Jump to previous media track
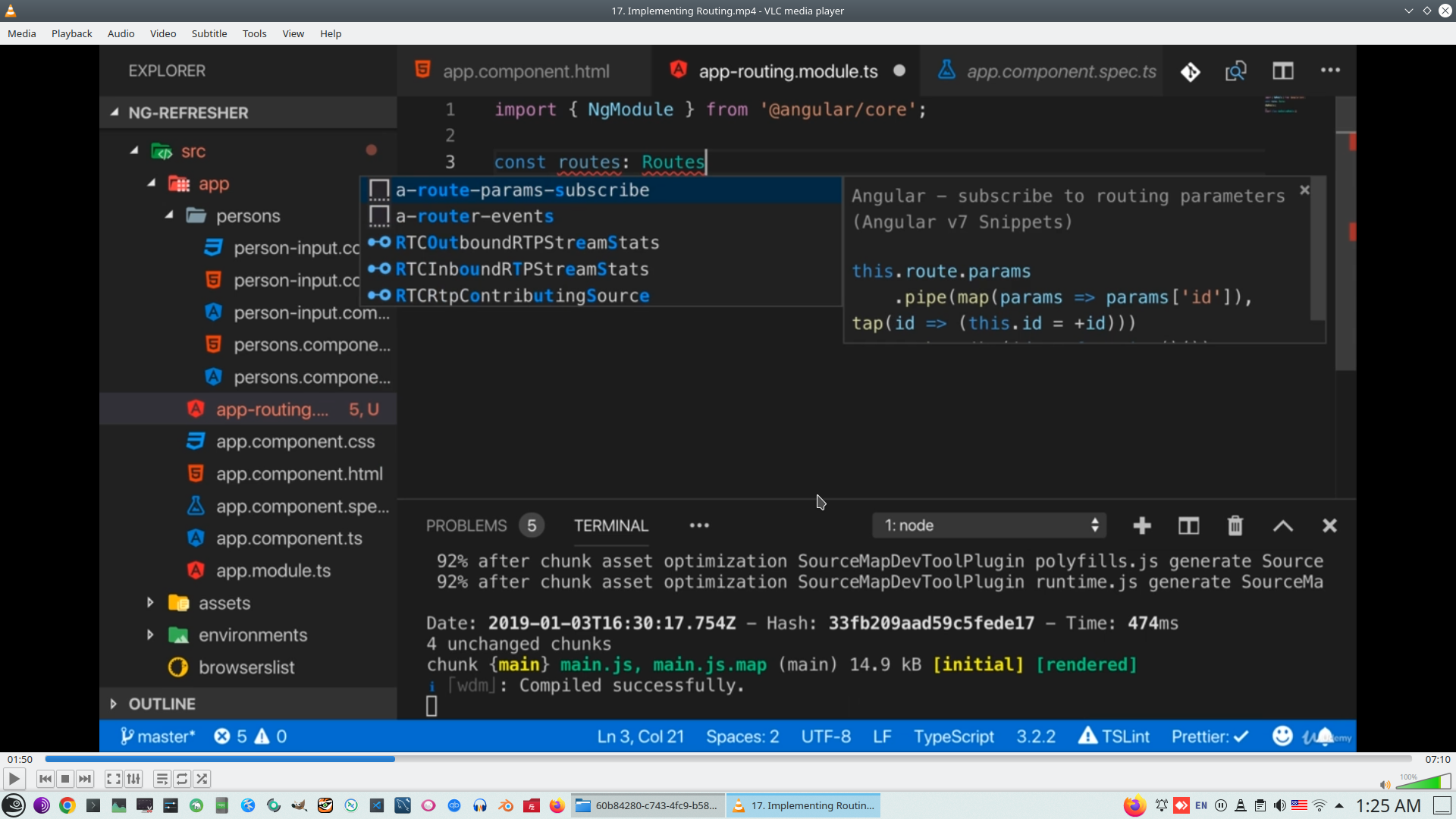 point(45,779)
